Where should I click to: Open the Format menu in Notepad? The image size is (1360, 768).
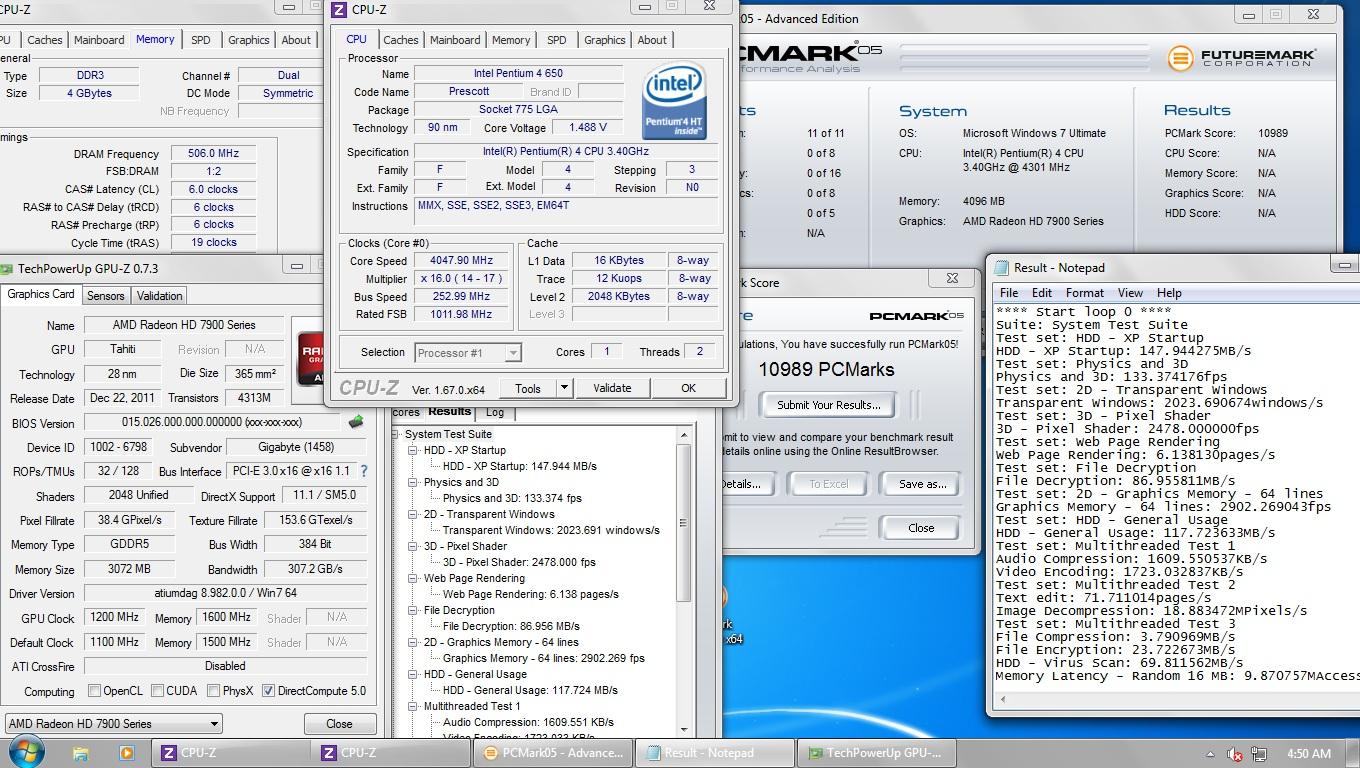[1084, 293]
